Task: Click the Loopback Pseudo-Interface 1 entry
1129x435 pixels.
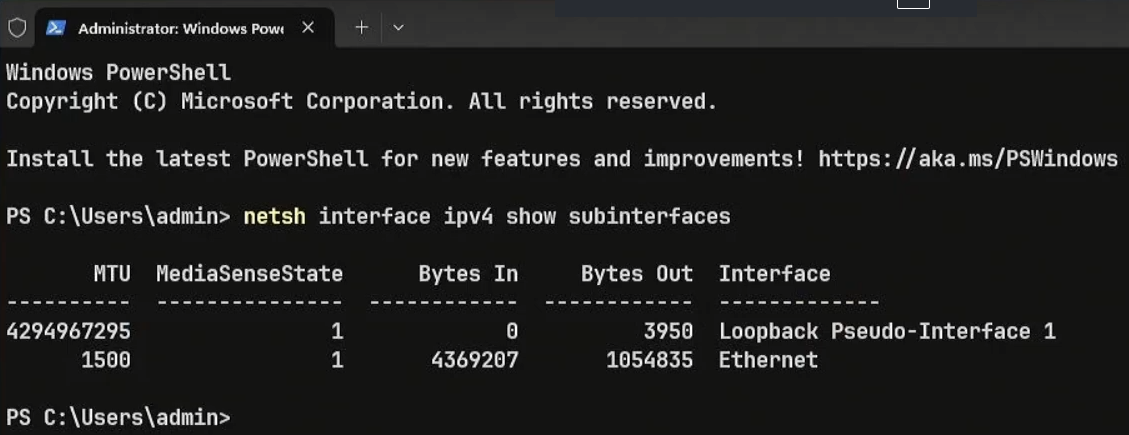Action: pyautogui.click(x=887, y=332)
